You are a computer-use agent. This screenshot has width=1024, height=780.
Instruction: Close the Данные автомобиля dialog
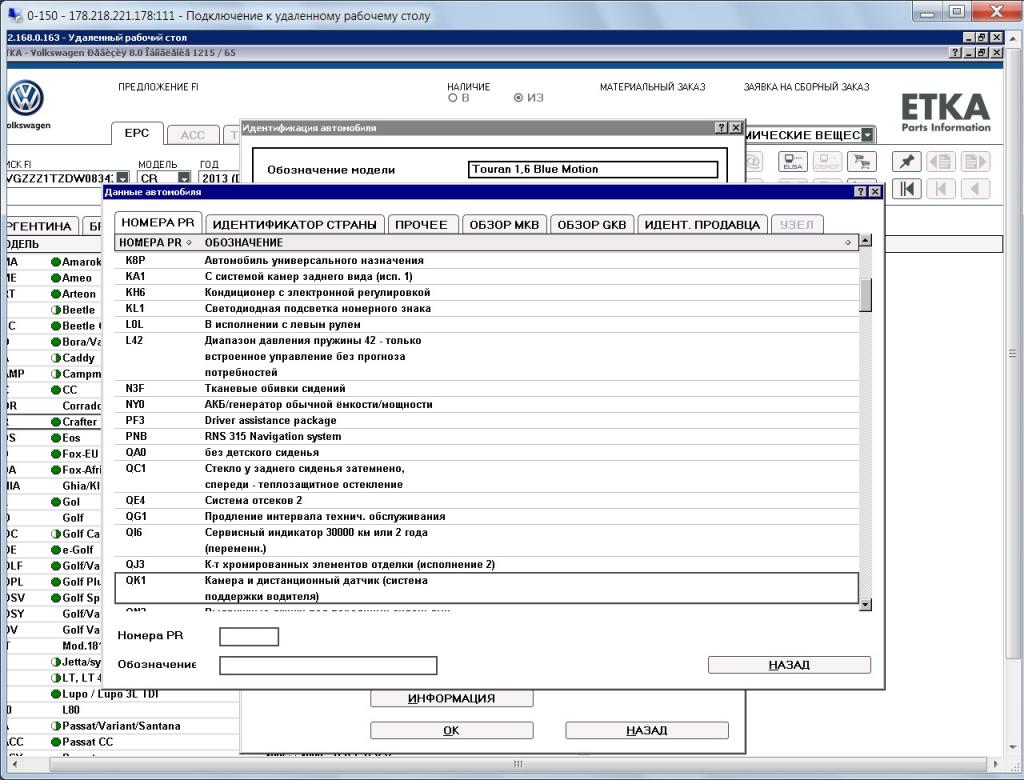875,191
